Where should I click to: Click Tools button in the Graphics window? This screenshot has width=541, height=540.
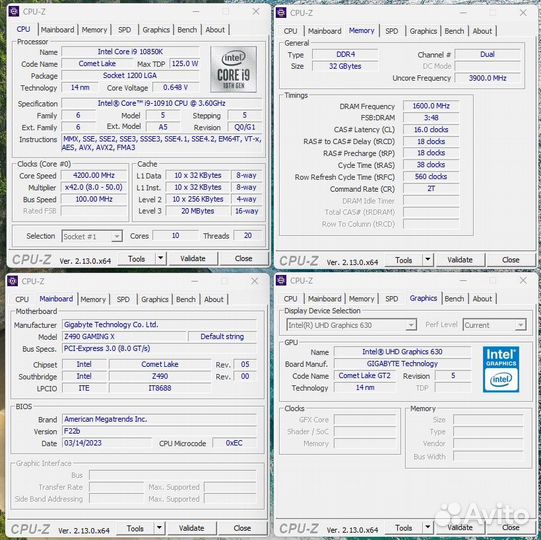coord(404,528)
